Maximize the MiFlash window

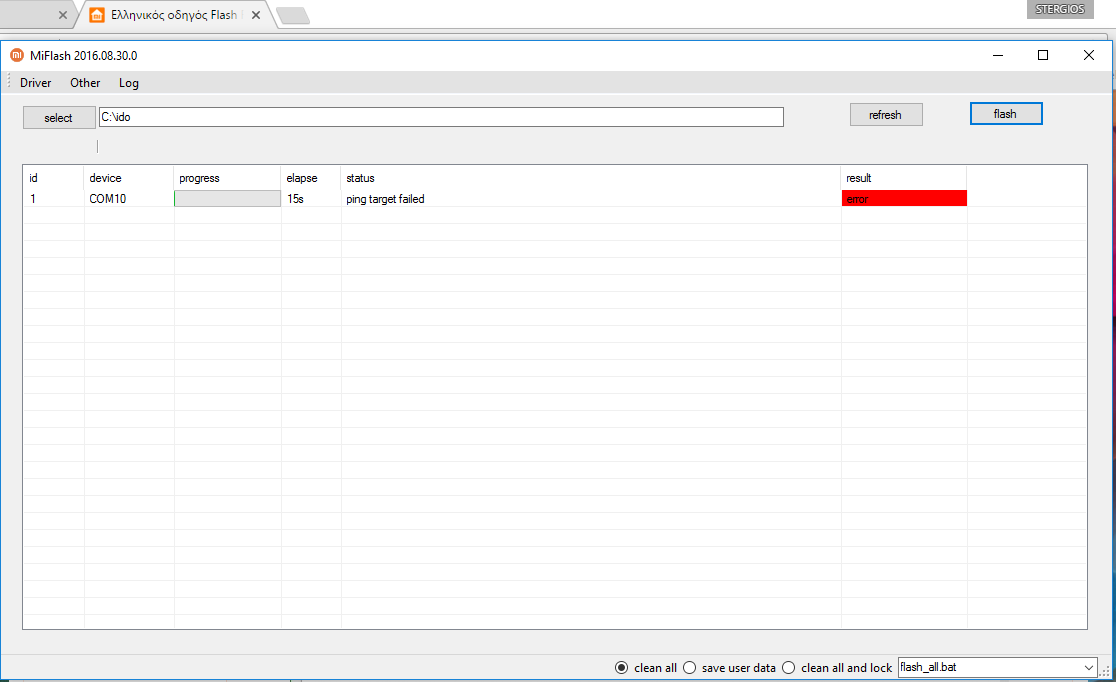tap(1043, 56)
